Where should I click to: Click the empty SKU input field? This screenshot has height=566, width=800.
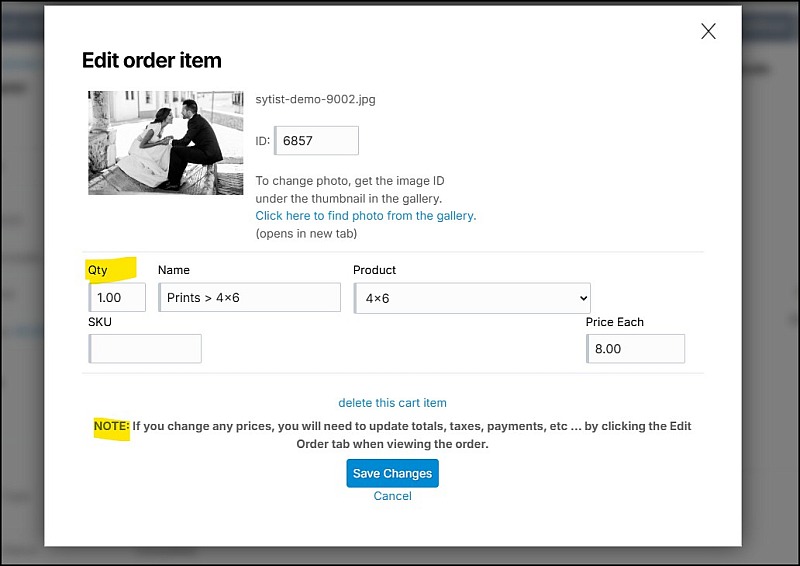pyautogui.click(x=146, y=348)
